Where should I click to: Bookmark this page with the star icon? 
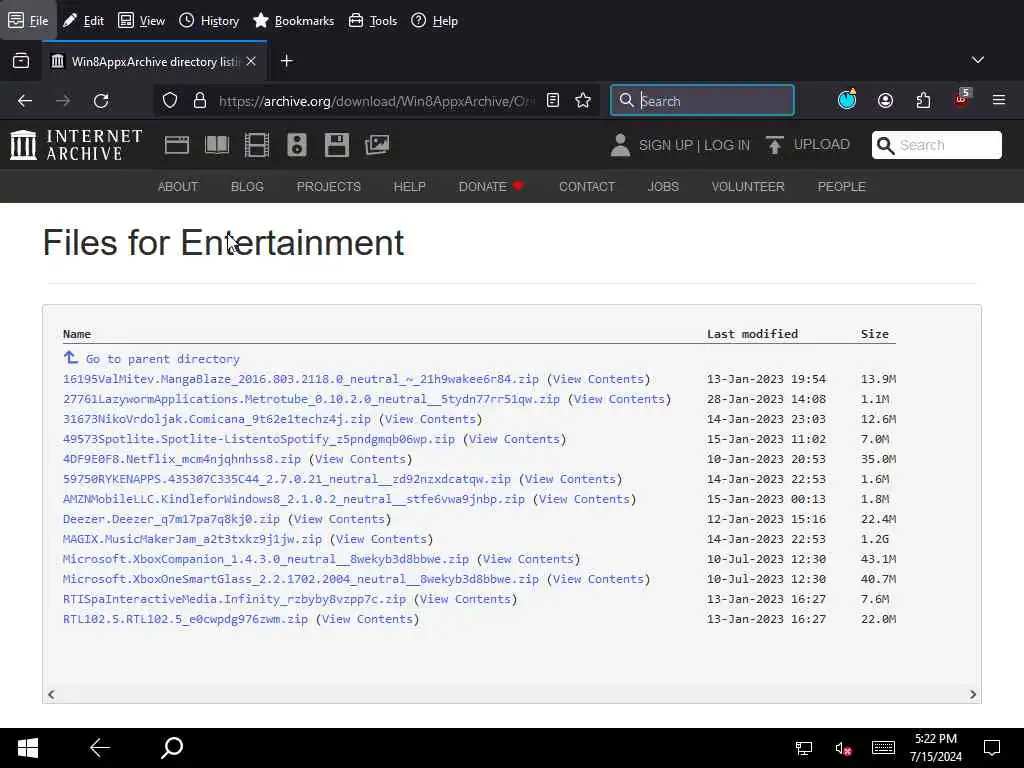583,101
